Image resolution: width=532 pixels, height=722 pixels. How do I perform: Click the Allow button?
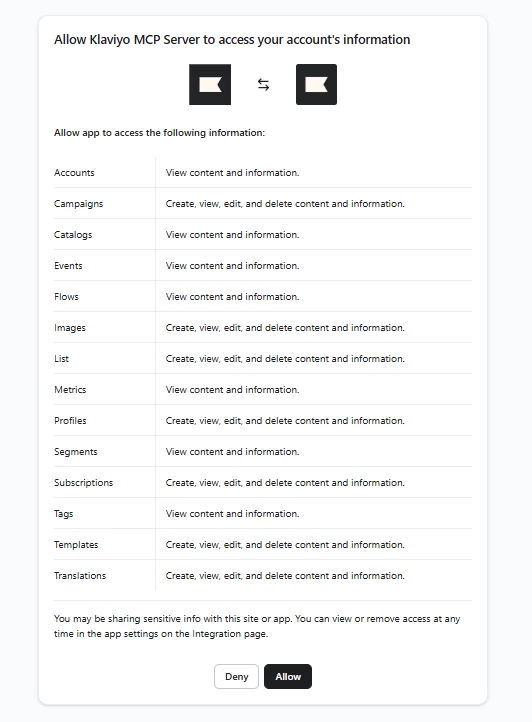288,676
